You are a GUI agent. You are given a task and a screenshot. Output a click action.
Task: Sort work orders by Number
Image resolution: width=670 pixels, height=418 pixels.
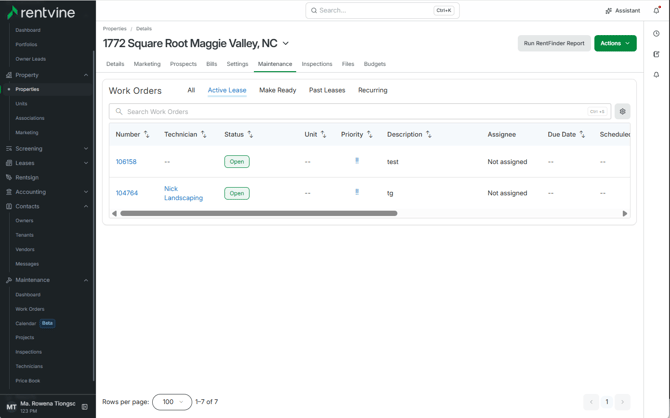(147, 134)
